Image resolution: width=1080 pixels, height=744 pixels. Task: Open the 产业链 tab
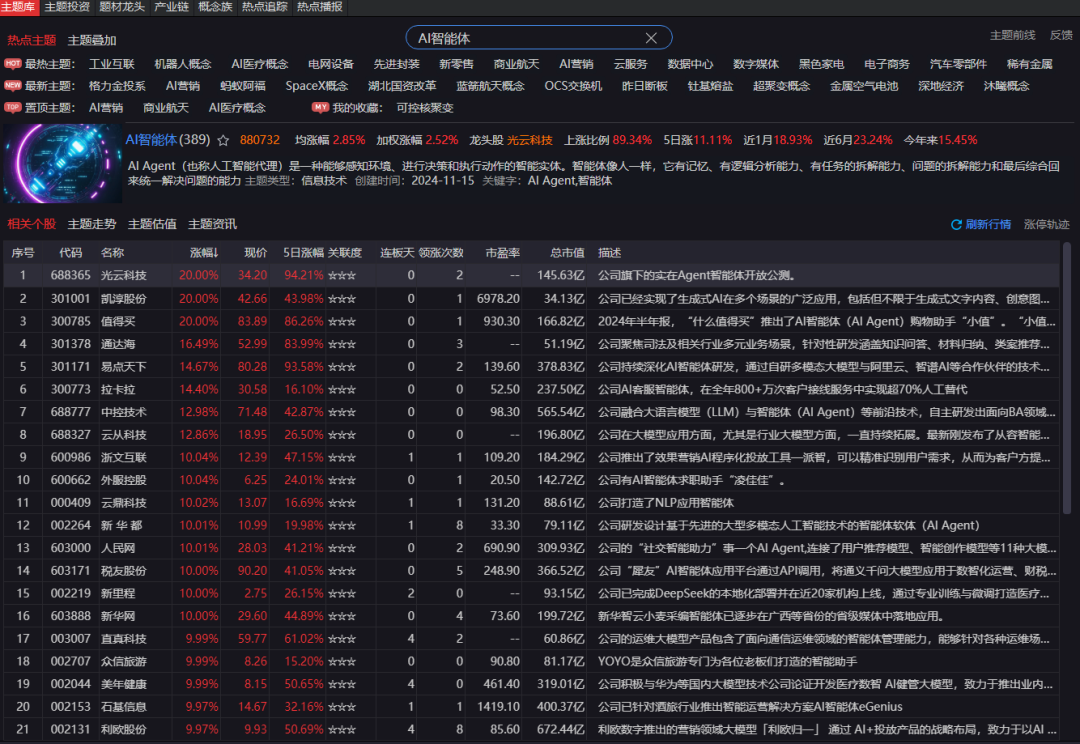172,7
